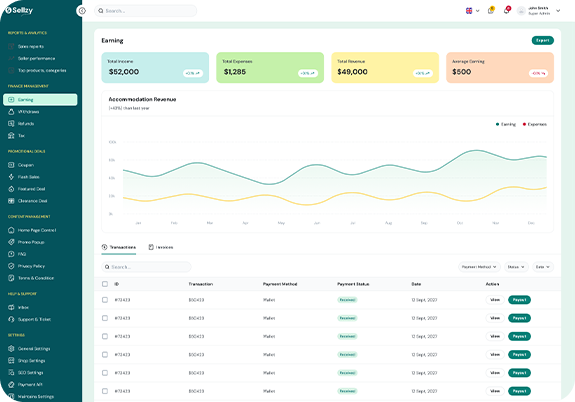Switch to the Invoices tab
The image size is (575, 402).
click(161, 247)
